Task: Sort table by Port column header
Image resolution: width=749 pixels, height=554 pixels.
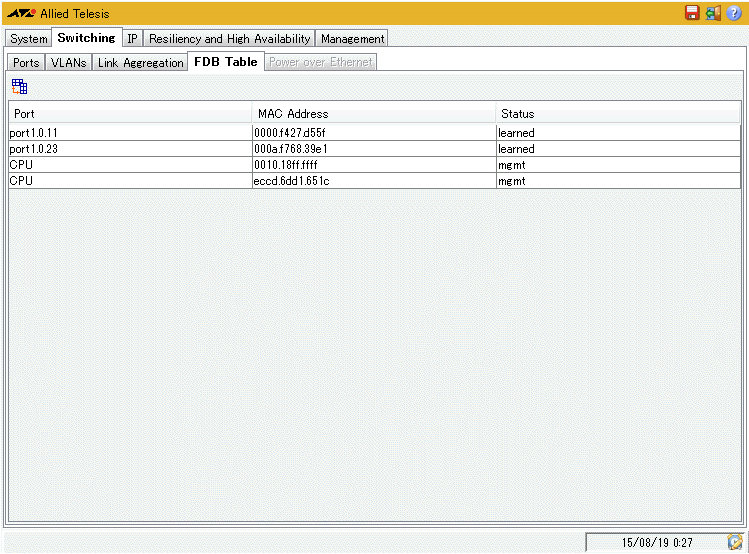Action: tap(130, 114)
